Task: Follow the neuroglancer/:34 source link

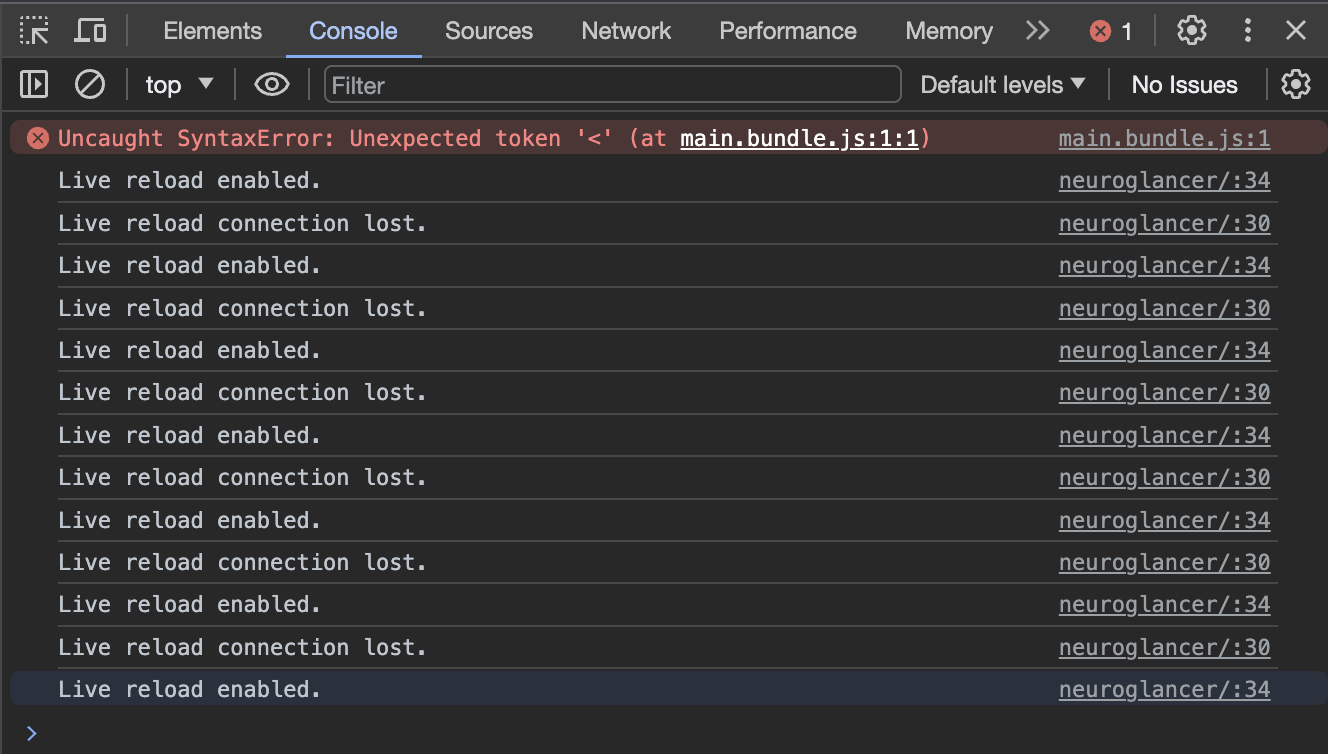Action: tap(1164, 181)
